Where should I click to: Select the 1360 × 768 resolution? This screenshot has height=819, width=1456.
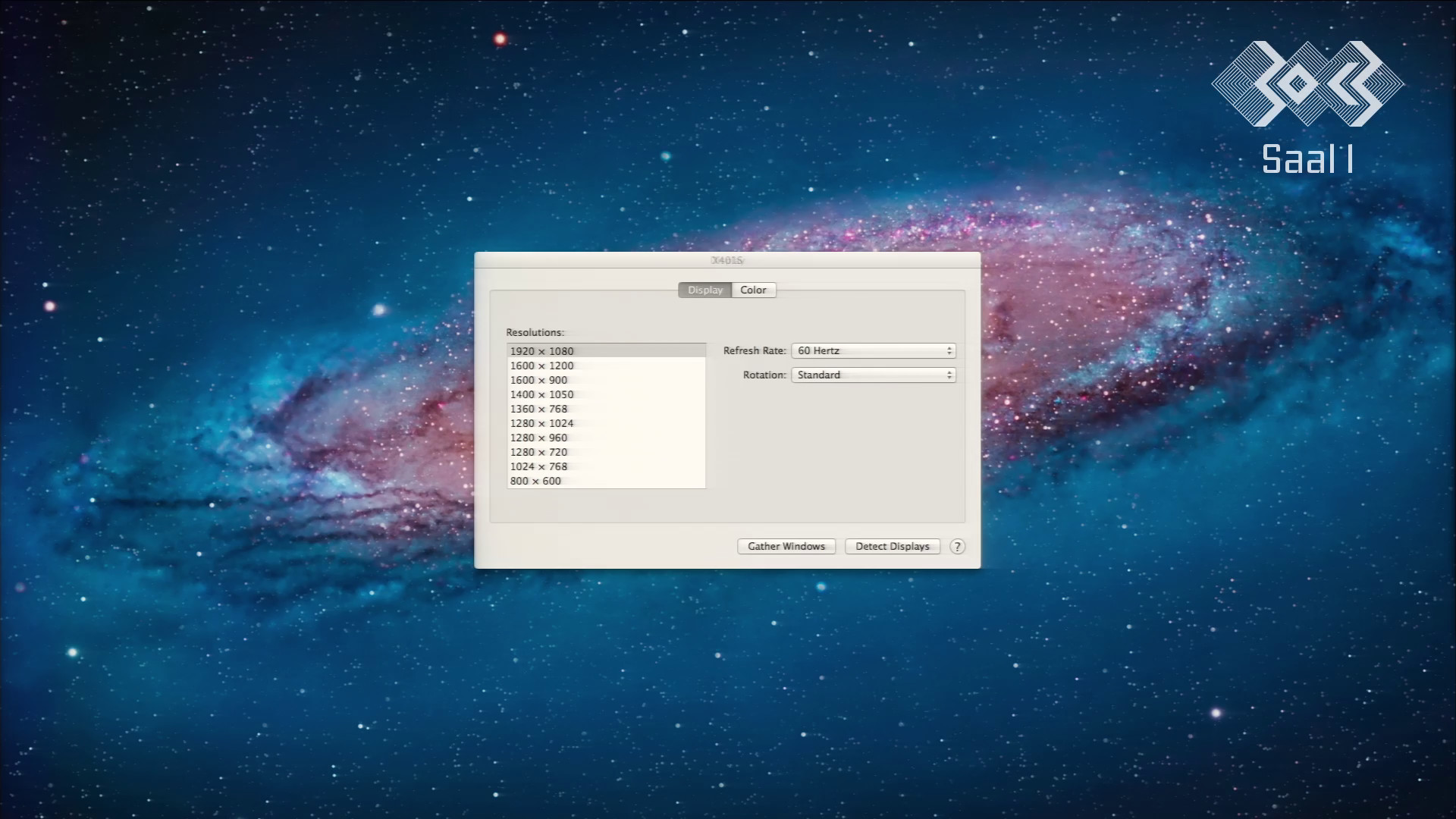coord(606,409)
